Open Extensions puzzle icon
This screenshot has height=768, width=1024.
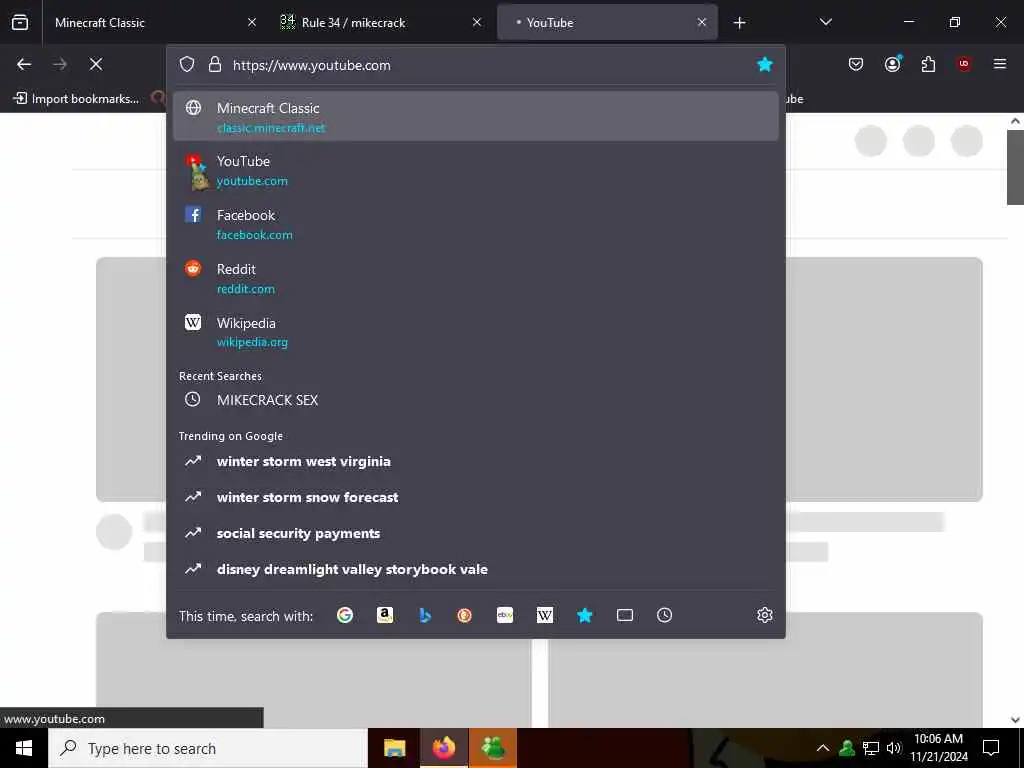tap(928, 64)
